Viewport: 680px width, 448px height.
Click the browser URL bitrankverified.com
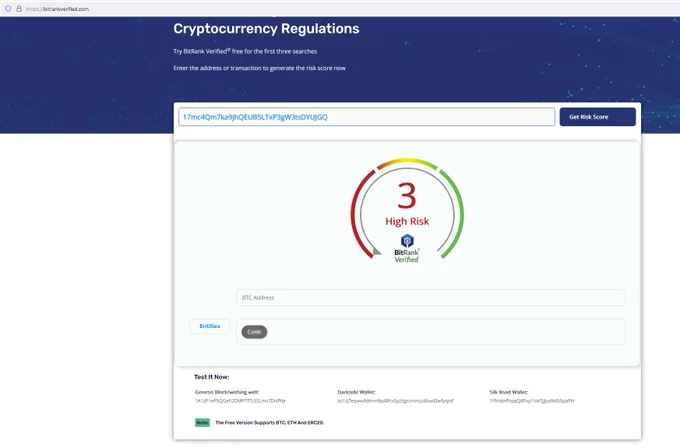[x=57, y=9]
